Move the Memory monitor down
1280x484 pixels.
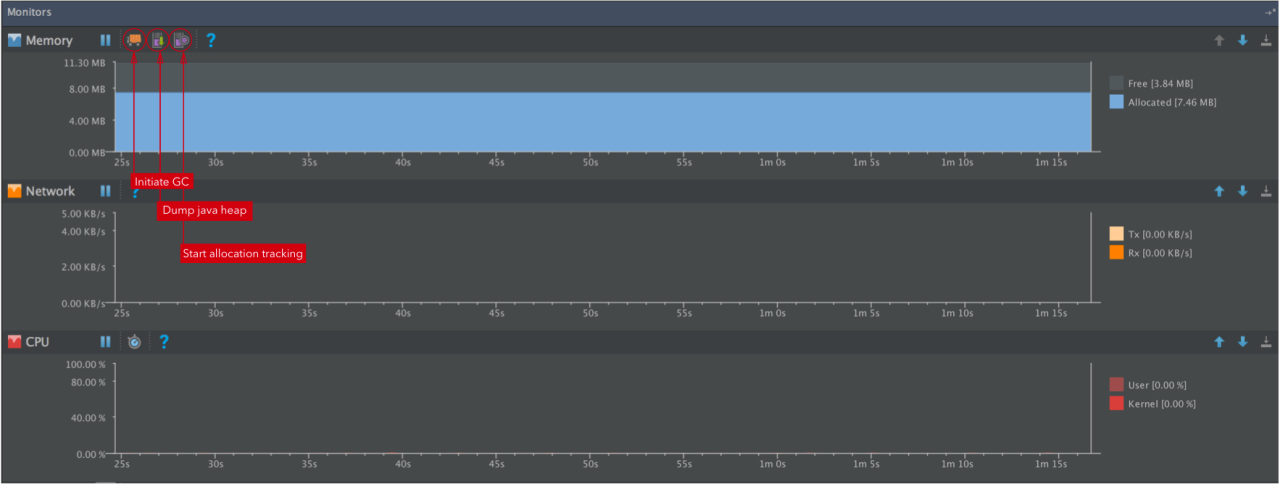(x=1243, y=41)
